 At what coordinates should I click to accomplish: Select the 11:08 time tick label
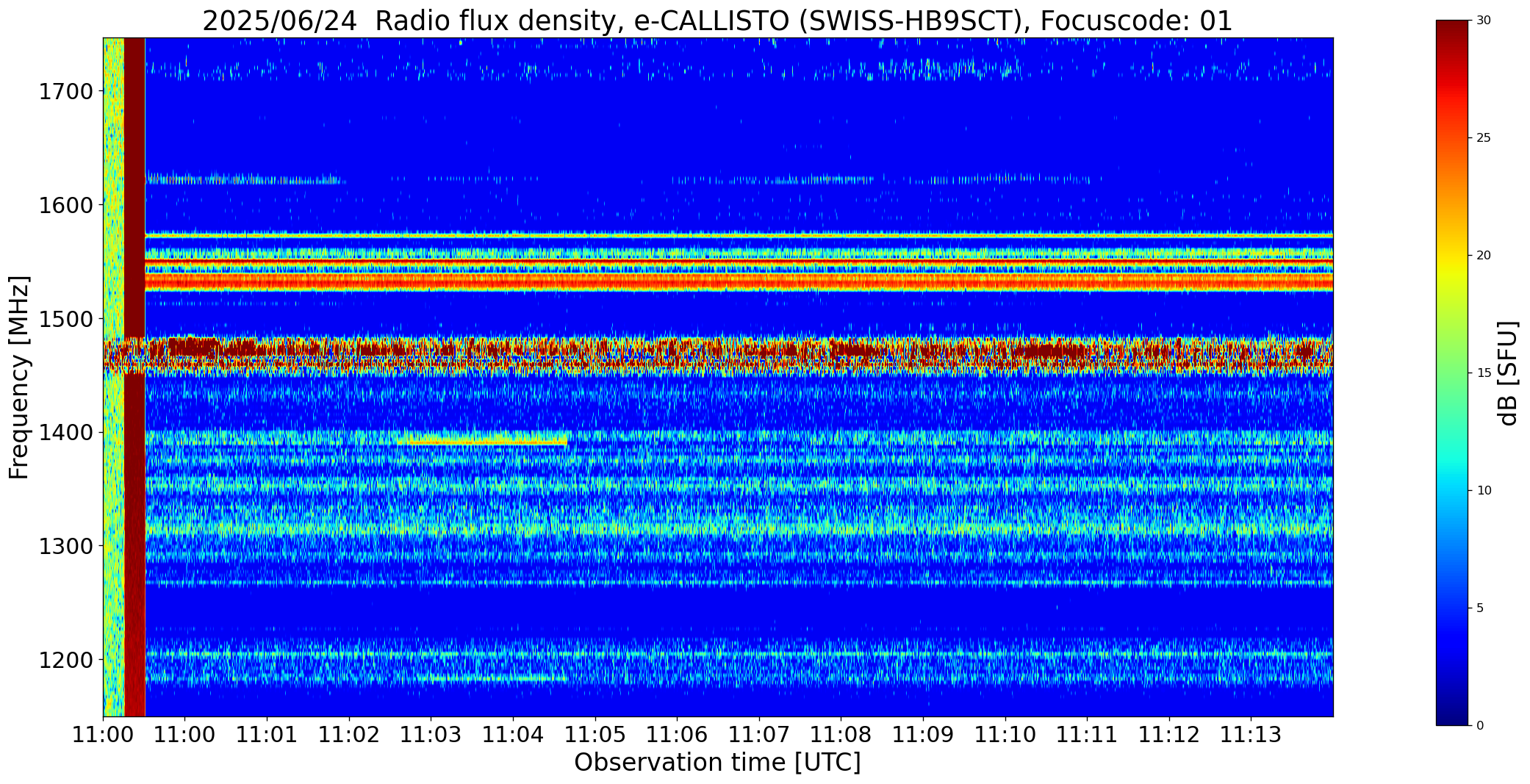click(841, 735)
